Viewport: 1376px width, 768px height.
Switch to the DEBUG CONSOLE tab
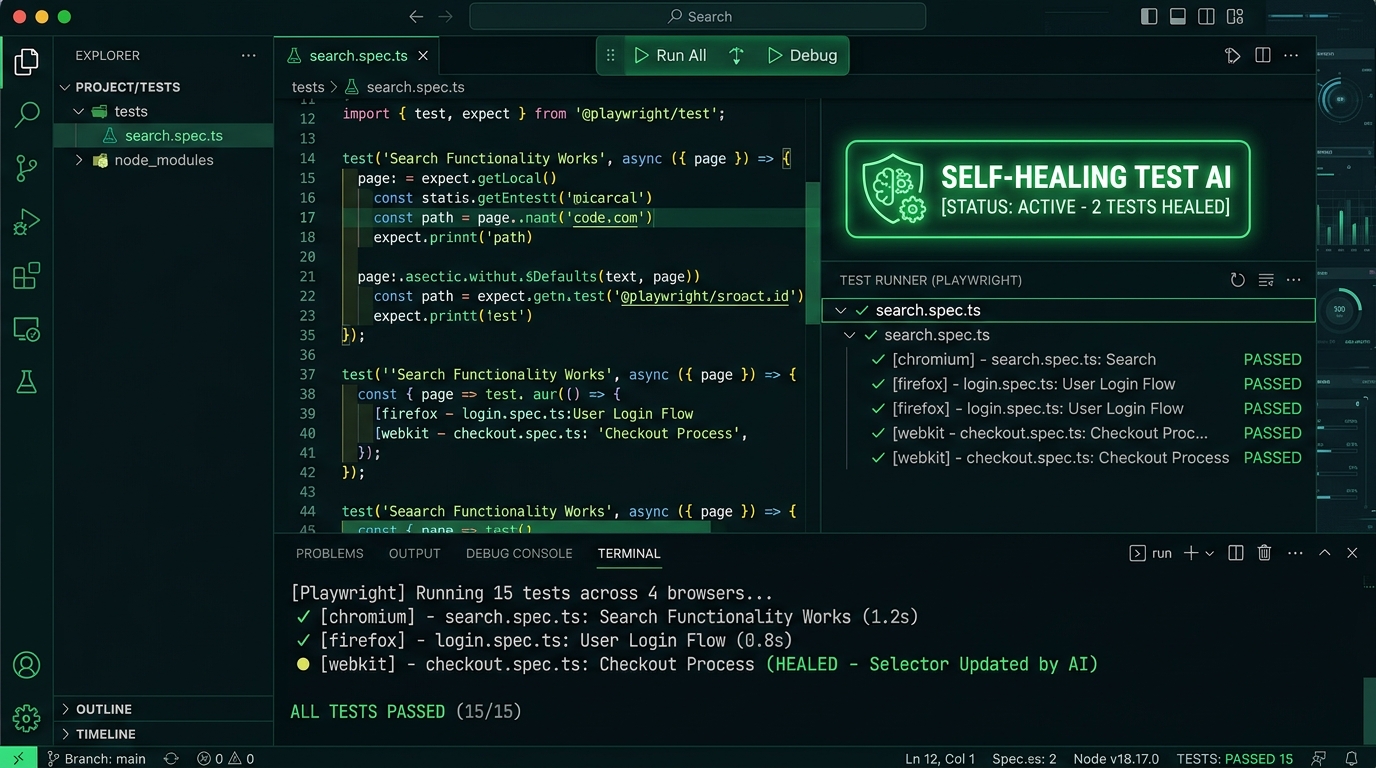(x=519, y=553)
